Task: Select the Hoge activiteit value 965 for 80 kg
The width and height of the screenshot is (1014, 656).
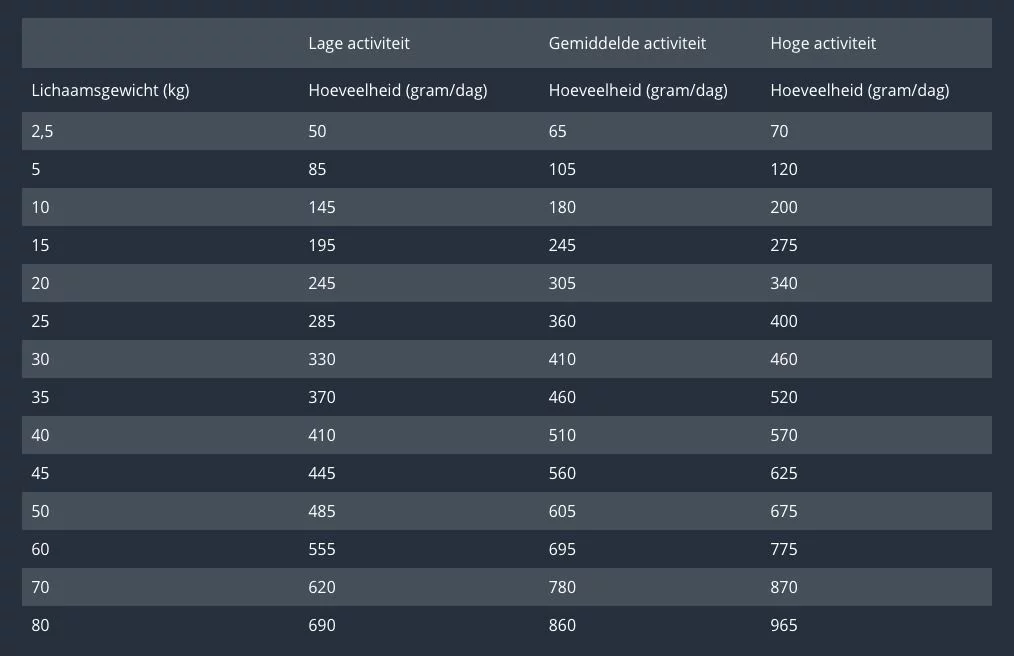Action: click(x=784, y=625)
